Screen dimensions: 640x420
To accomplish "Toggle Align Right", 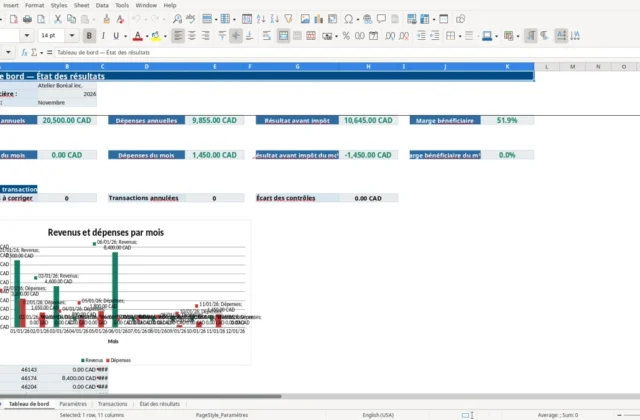I will 205,36.
